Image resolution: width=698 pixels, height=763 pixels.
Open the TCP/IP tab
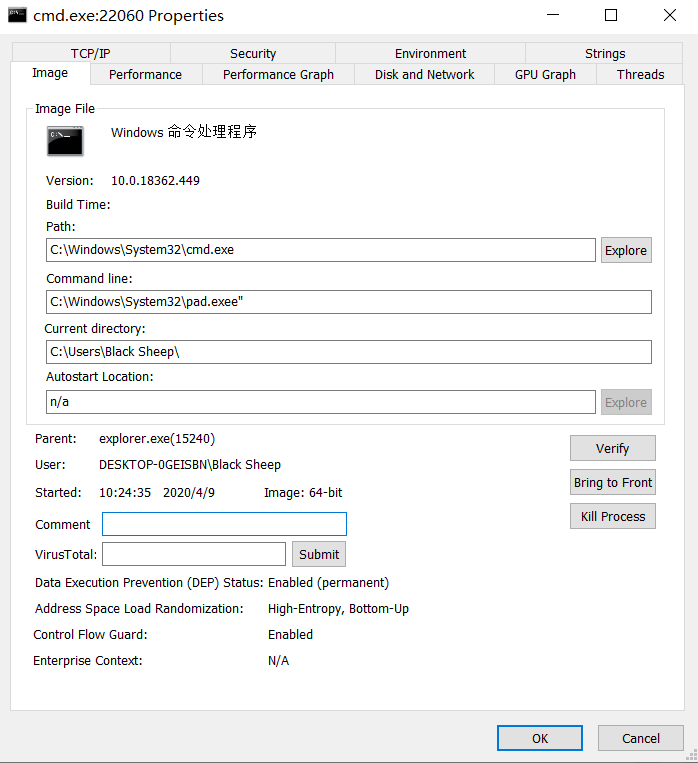pos(91,53)
